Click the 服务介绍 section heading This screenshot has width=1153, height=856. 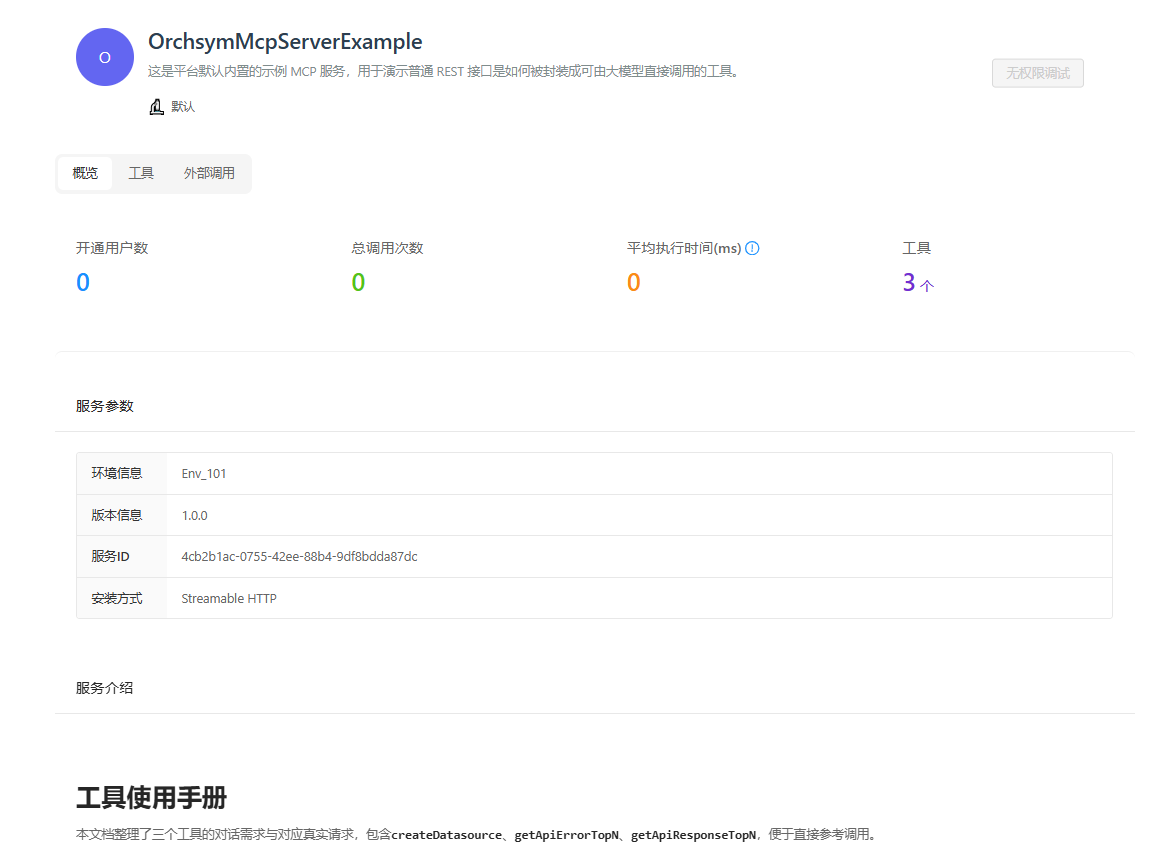pyautogui.click(x=105, y=688)
